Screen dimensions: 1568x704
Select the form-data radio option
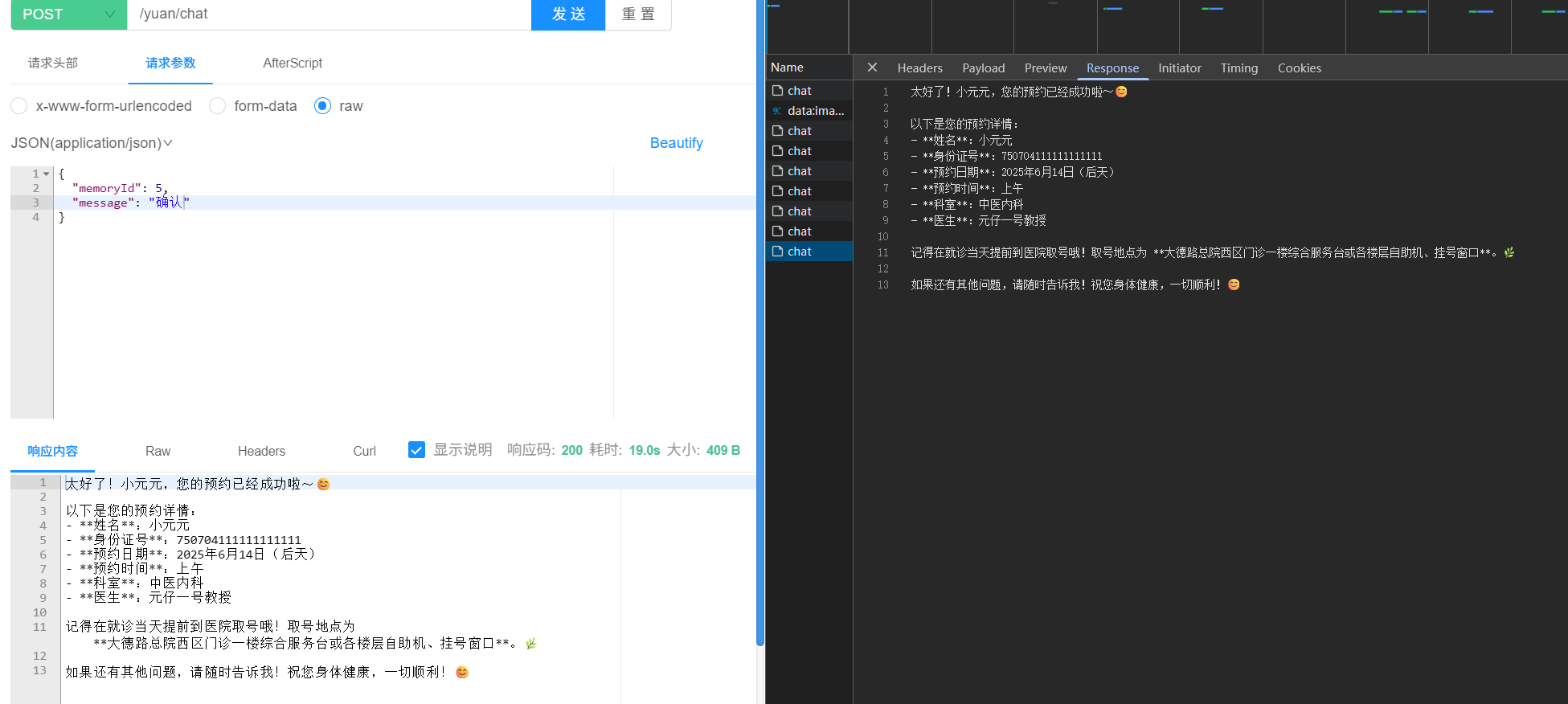coord(217,106)
